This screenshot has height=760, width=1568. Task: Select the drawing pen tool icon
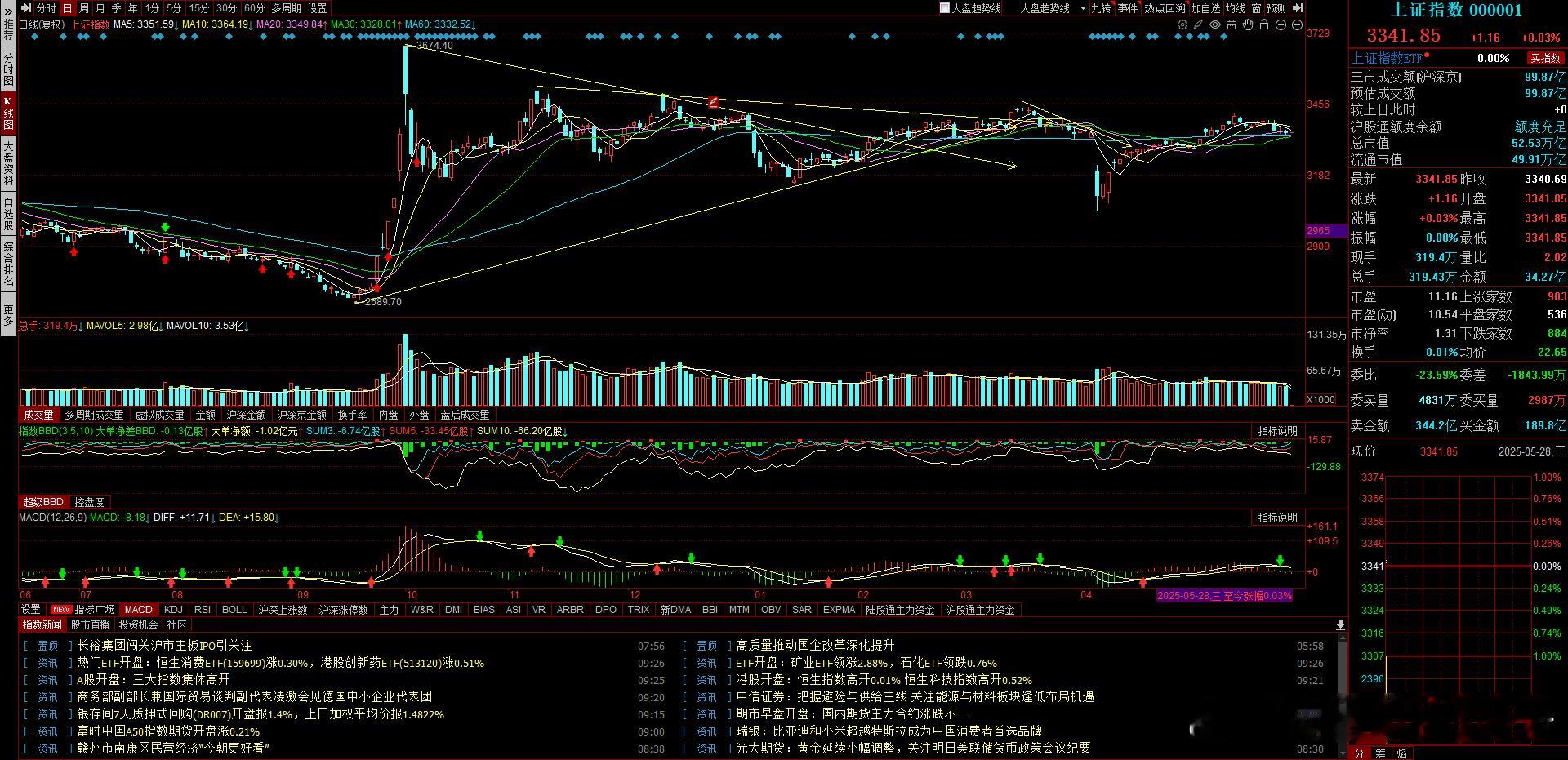tap(1199, 25)
